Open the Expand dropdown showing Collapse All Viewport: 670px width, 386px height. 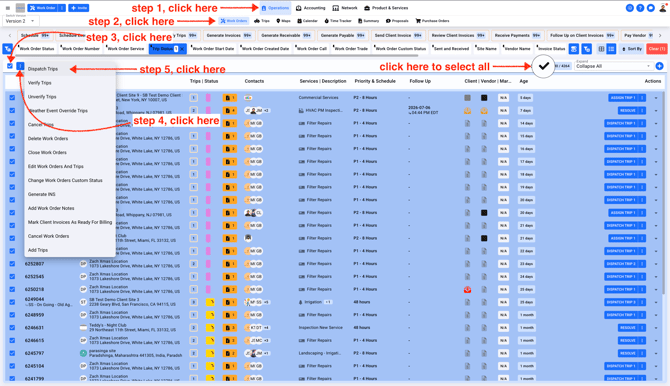(x=613, y=66)
